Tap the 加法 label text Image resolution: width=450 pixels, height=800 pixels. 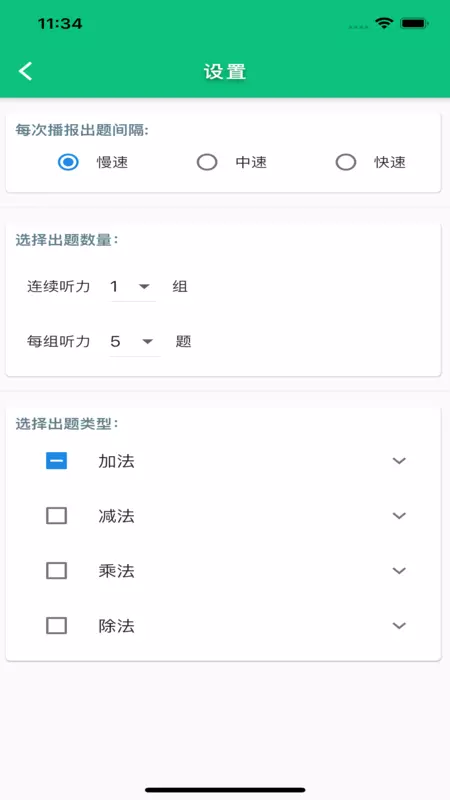click(x=116, y=461)
